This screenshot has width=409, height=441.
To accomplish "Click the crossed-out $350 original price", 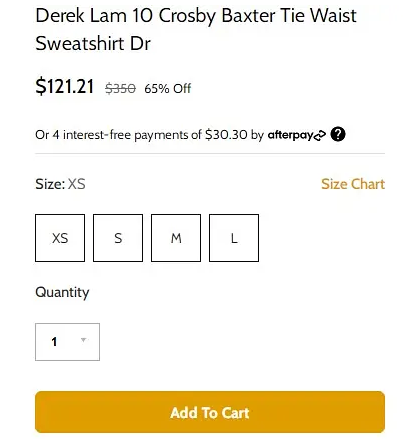I will pos(120,89).
